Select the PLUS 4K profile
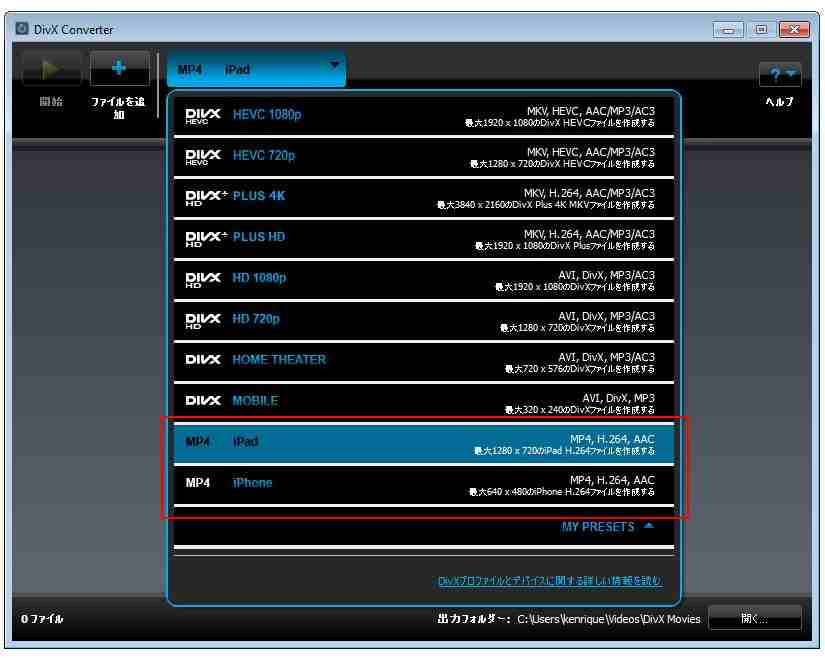 click(424, 198)
